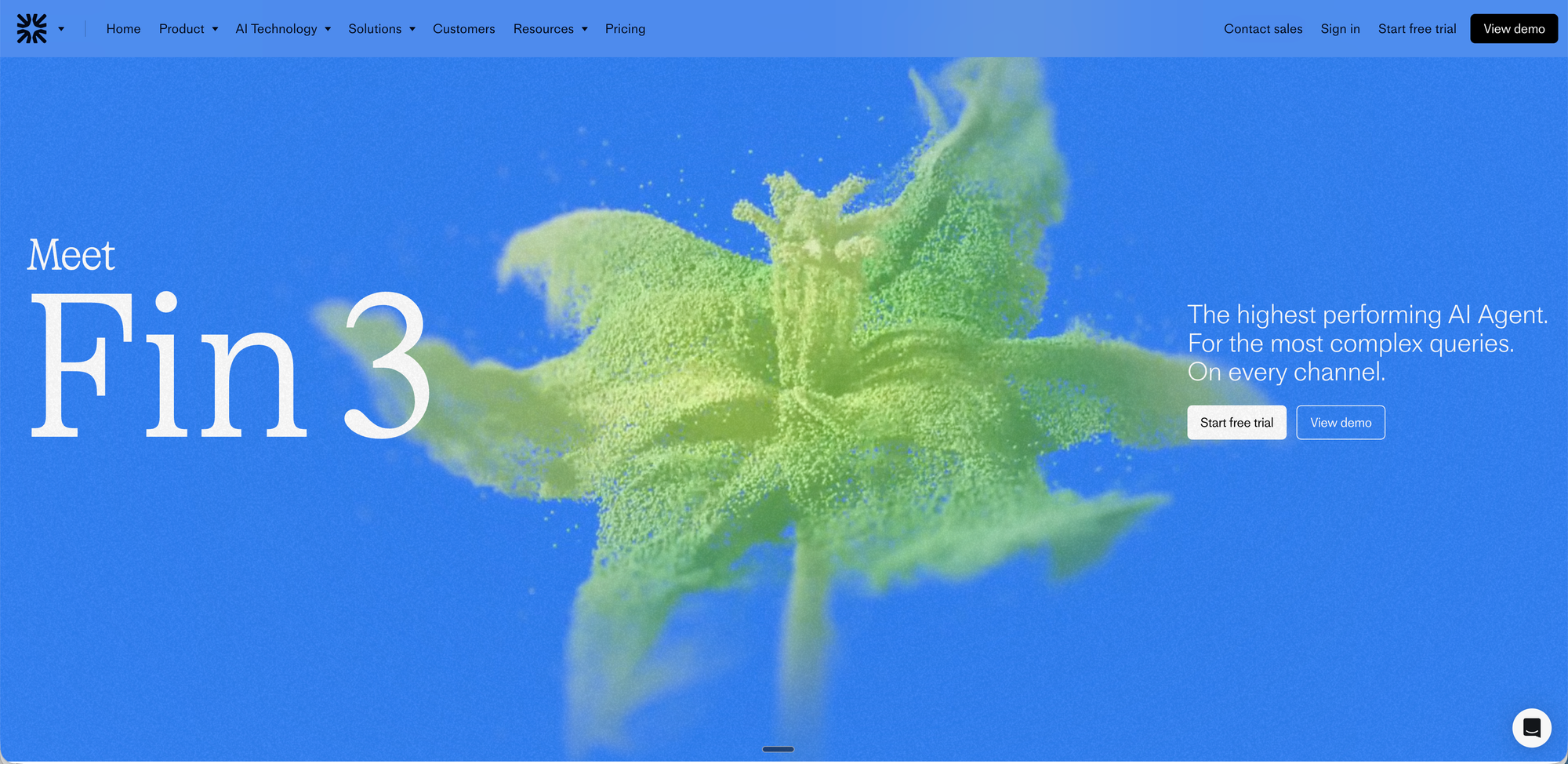Expand the Product dropdown menu
Image resolution: width=1568 pixels, height=764 pixels.
click(x=188, y=29)
